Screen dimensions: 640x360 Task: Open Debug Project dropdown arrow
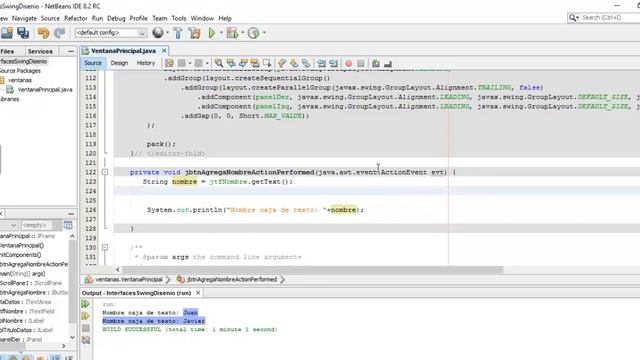242,33
